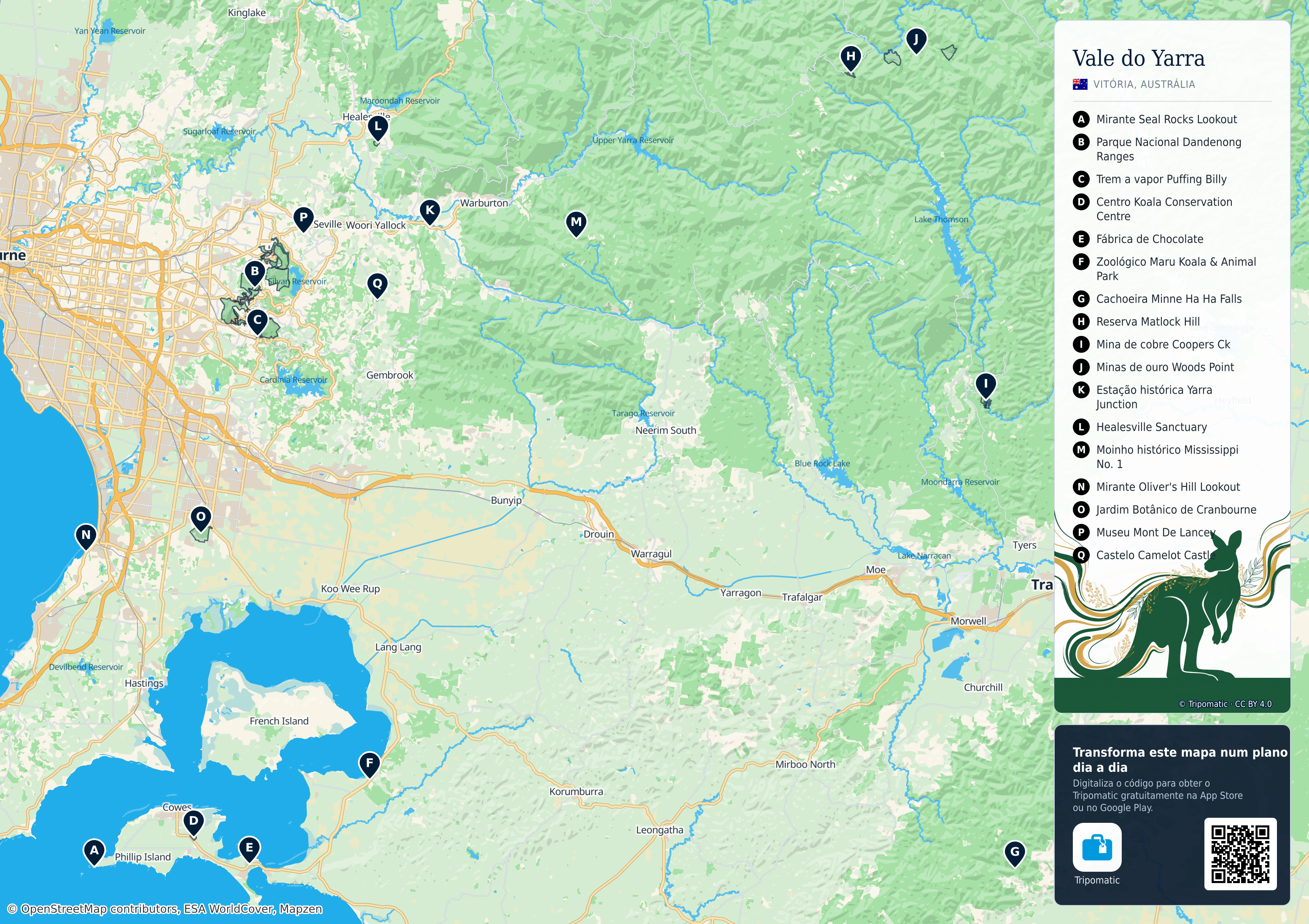Click the Morwell town label
The width and height of the screenshot is (1309, 924).
coord(968,621)
